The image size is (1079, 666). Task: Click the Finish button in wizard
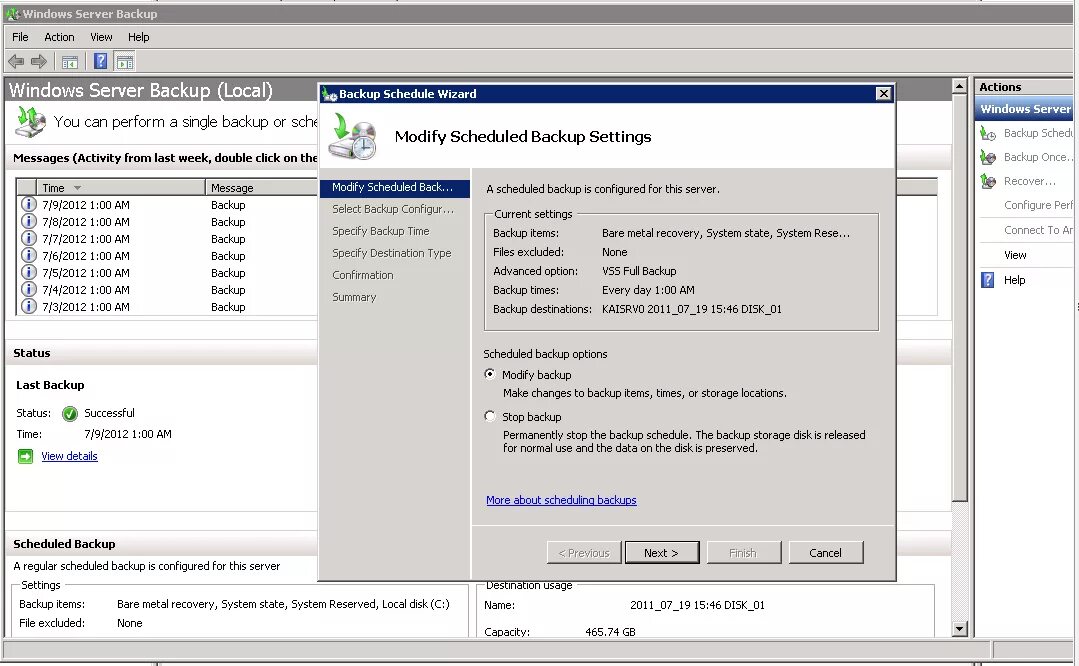pos(743,552)
